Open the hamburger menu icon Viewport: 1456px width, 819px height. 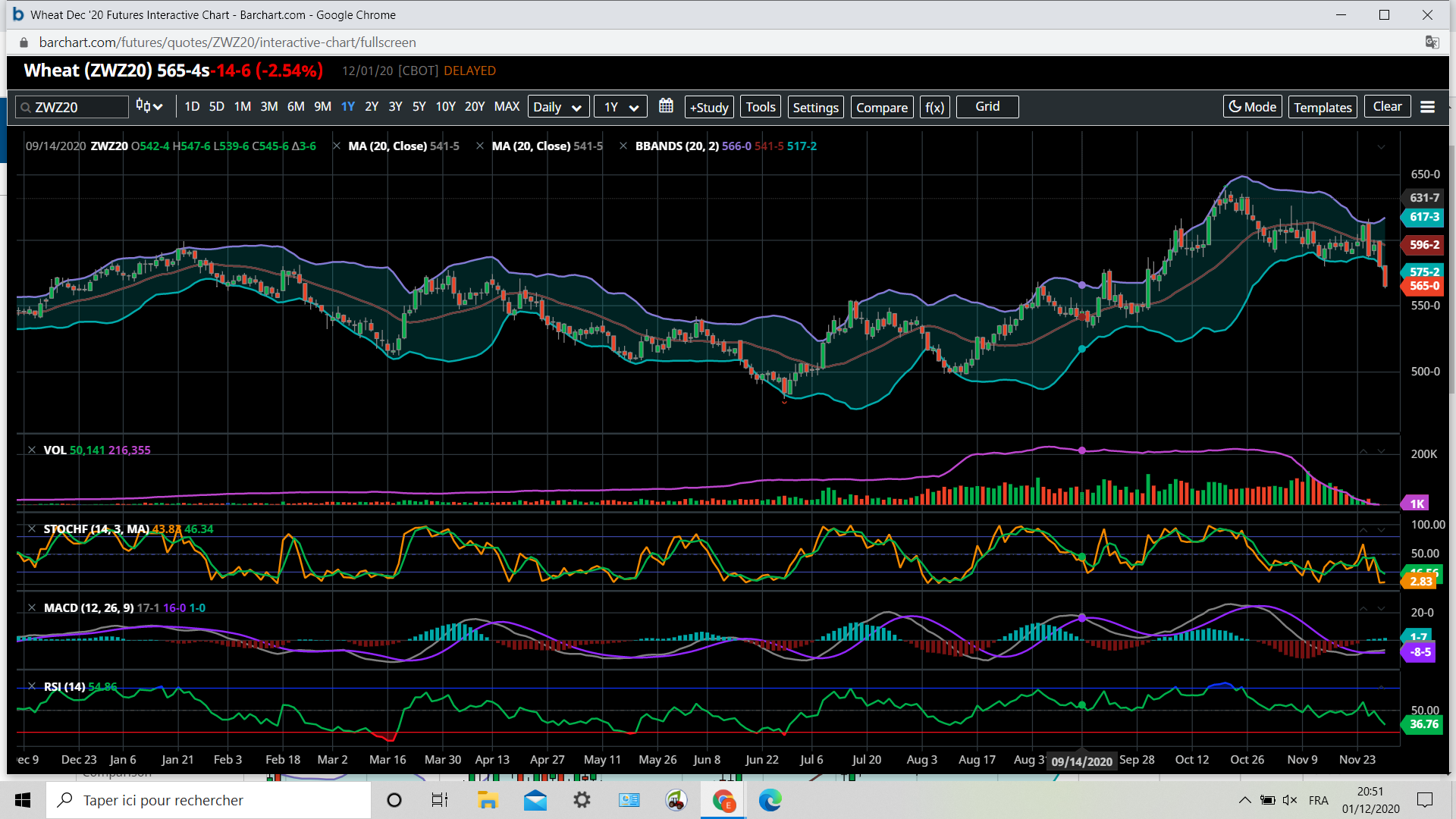pyautogui.click(x=1427, y=107)
